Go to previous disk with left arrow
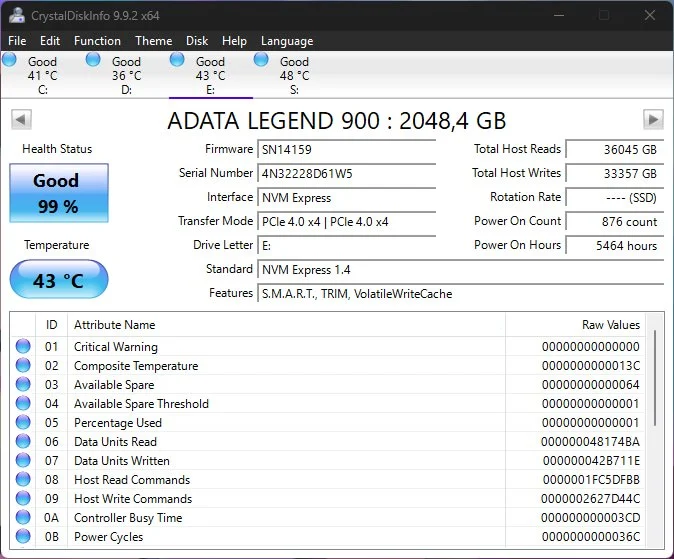 click(21, 119)
